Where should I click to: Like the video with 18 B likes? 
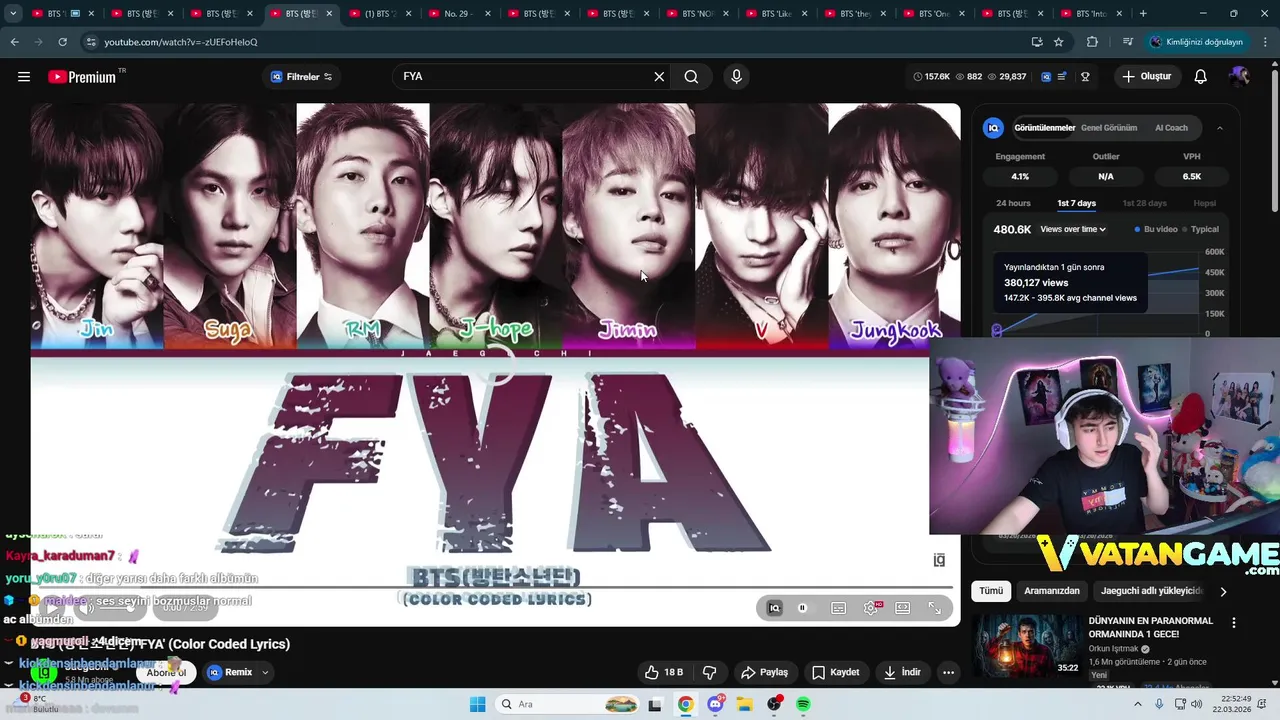663,672
